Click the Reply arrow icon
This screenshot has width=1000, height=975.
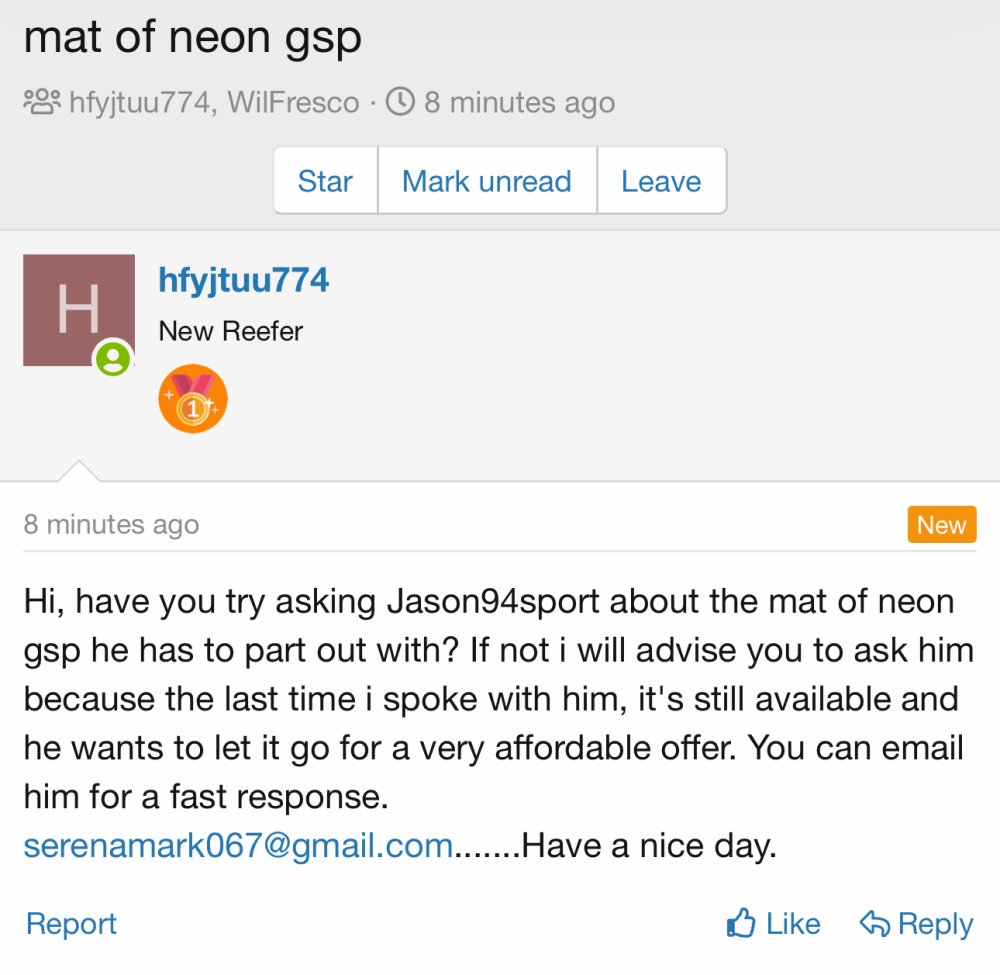coord(875,924)
